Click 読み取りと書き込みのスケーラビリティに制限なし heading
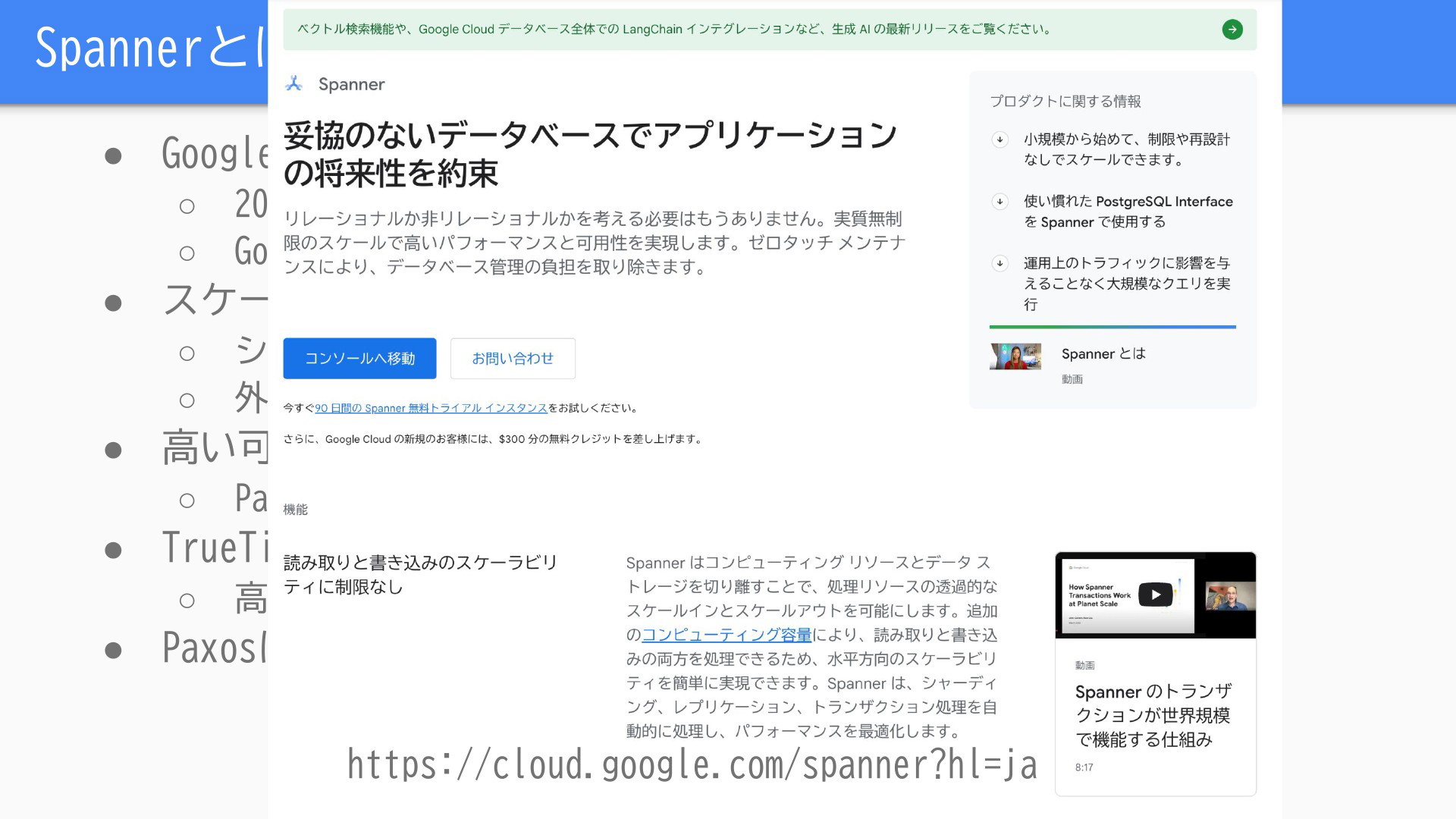 click(x=421, y=574)
